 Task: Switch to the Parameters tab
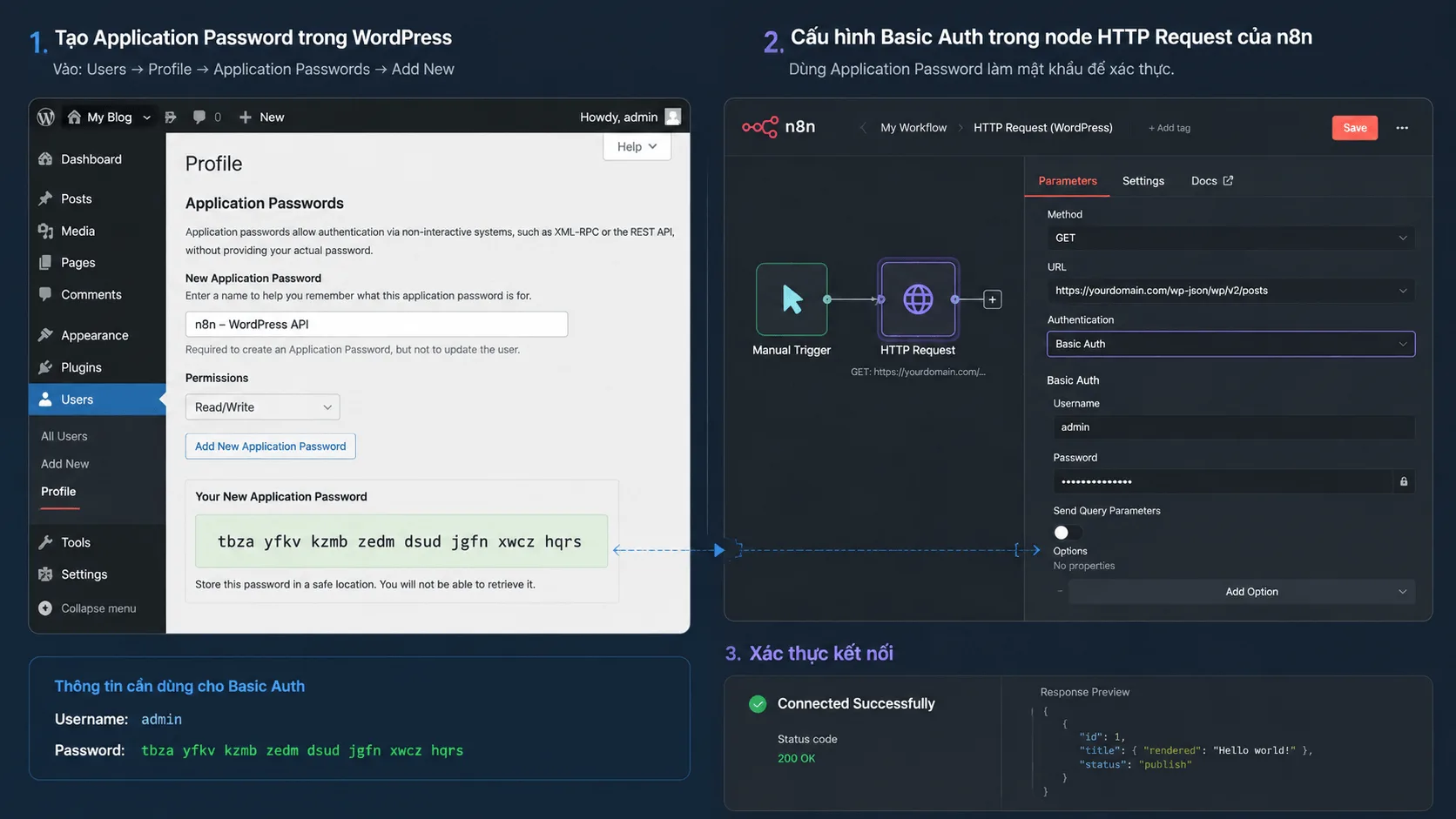pyautogui.click(x=1068, y=181)
